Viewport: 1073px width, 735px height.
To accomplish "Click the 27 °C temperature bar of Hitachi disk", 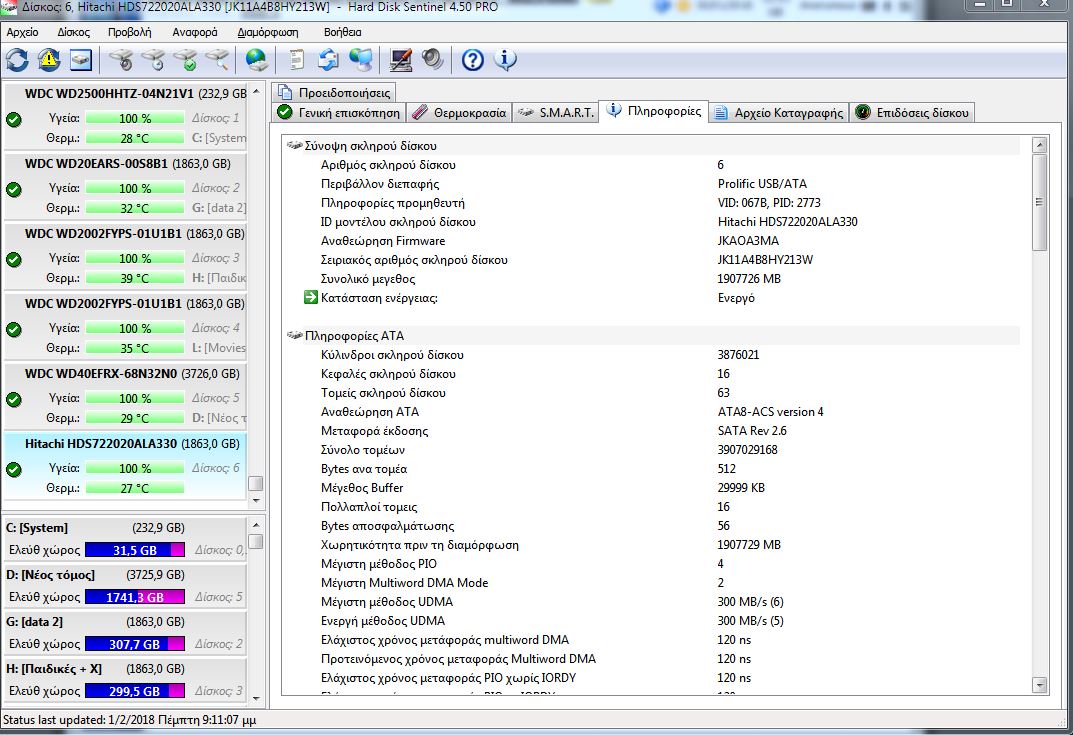I will tap(135, 488).
